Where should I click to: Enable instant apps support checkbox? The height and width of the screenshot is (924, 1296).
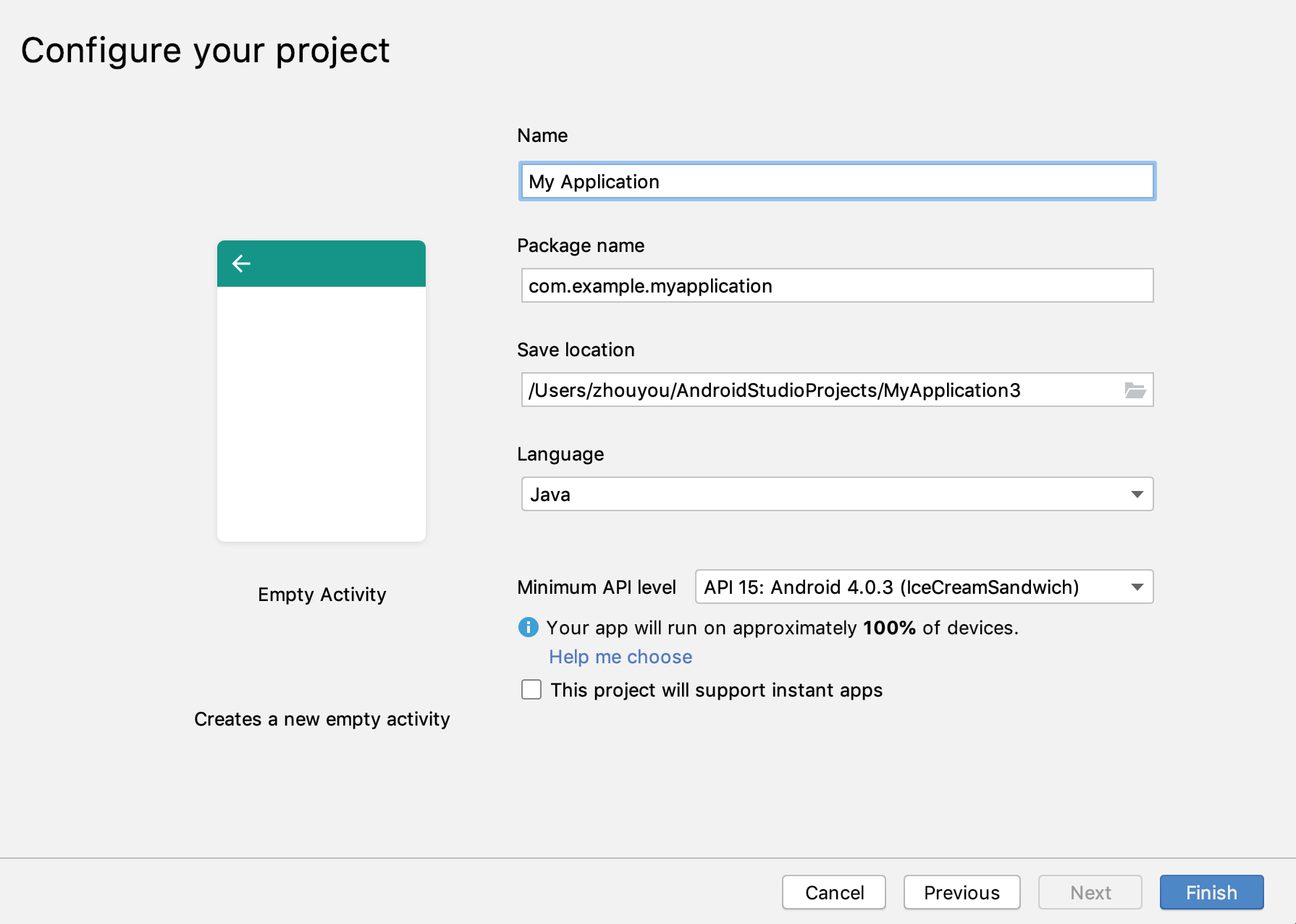[531, 689]
